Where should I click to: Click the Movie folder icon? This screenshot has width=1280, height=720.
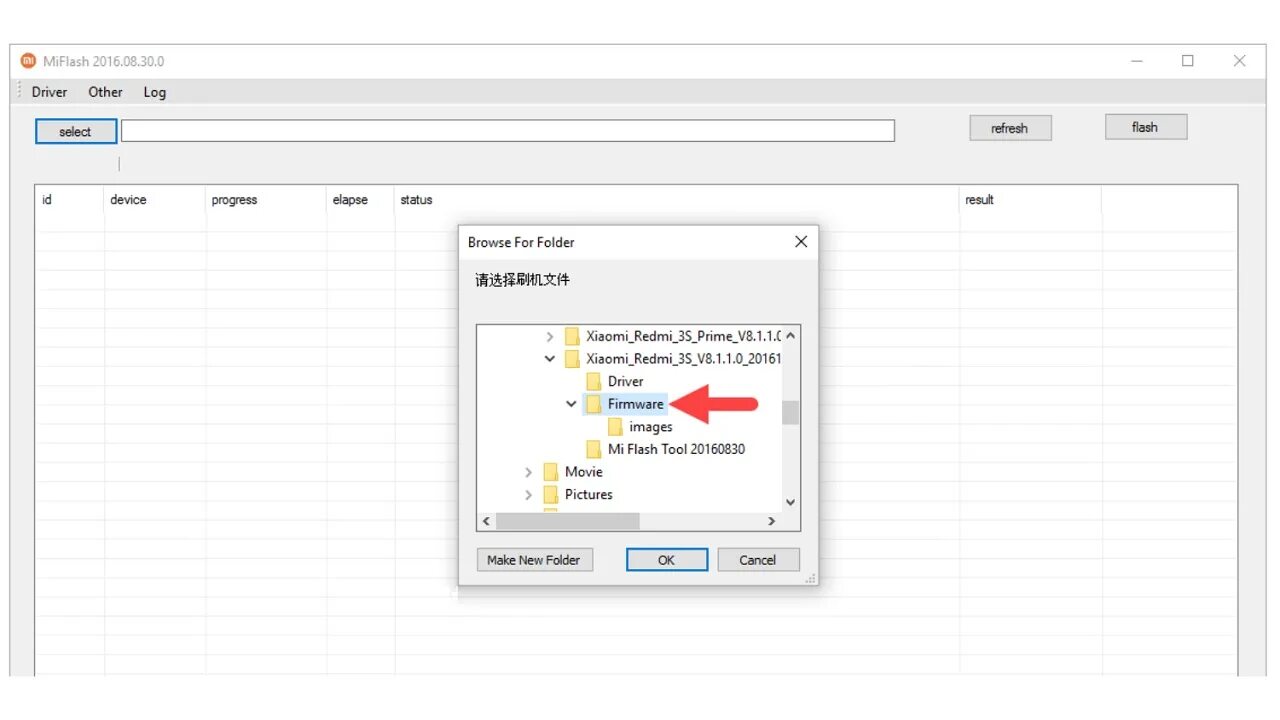[x=551, y=472]
